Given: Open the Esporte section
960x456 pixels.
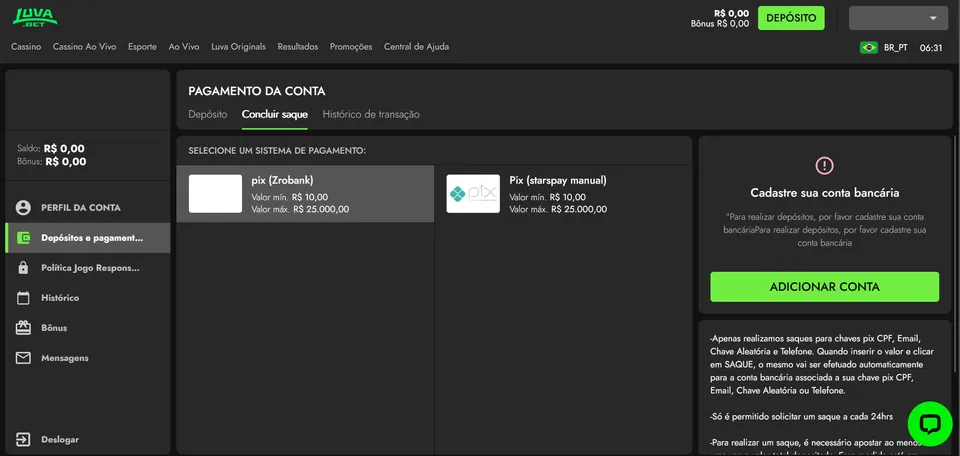Looking at the screenshot, I should click(x=142, y=47).
